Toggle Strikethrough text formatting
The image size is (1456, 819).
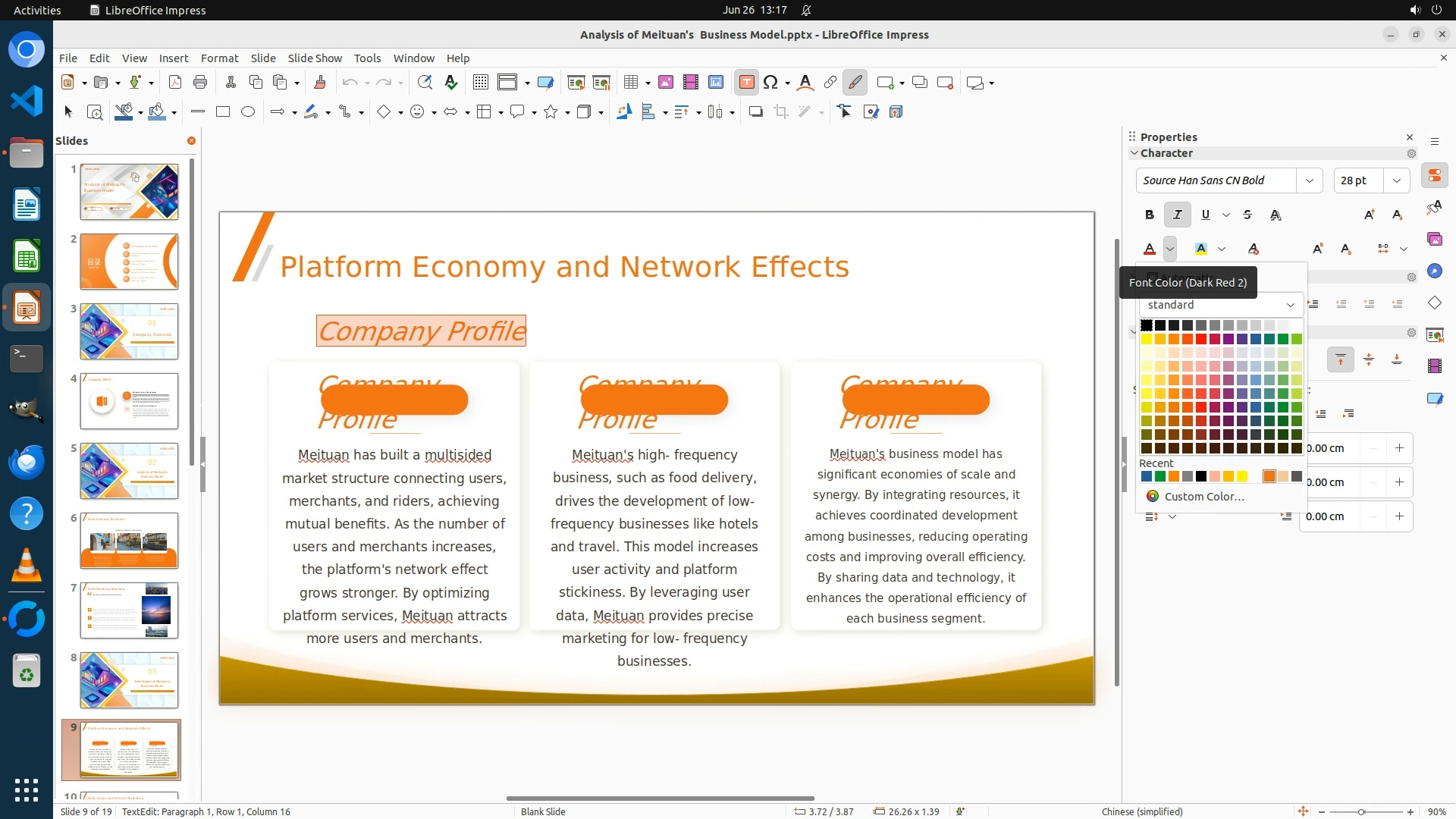(x=1247, y=215)
